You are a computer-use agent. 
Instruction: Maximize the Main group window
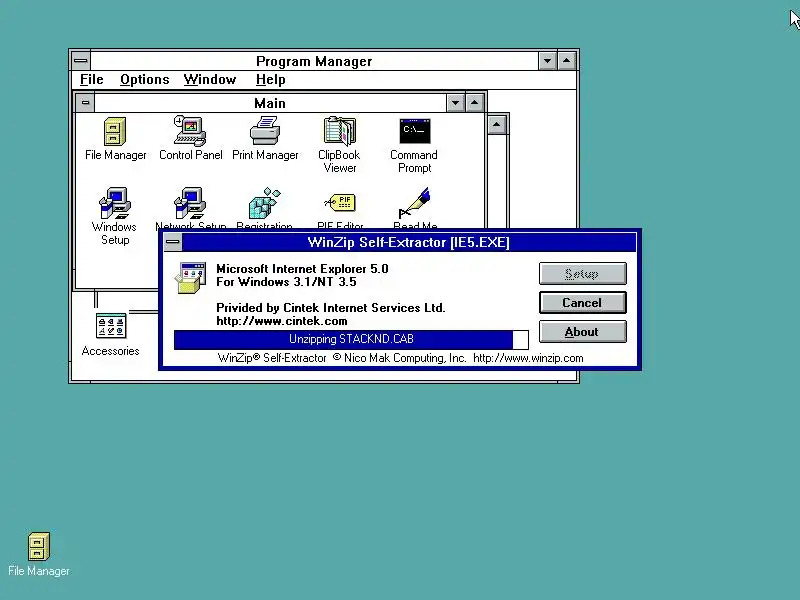click(474, 103)
